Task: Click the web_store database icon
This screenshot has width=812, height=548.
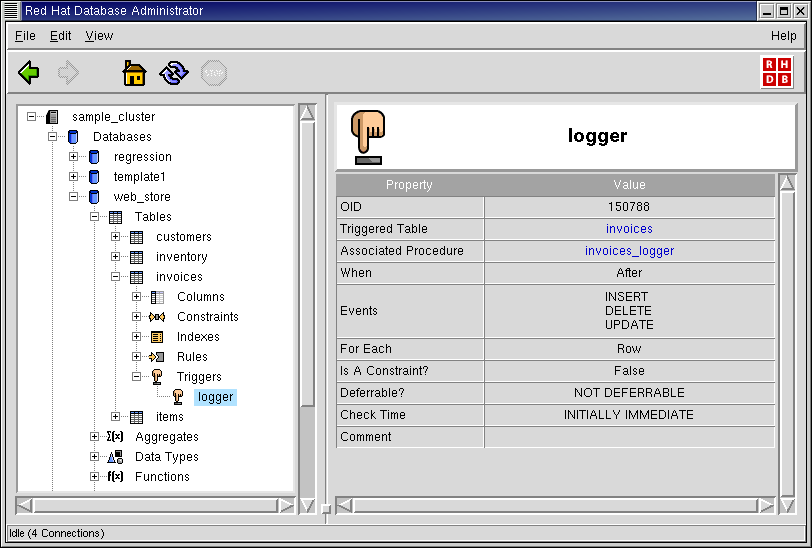Action: point(94,197)
